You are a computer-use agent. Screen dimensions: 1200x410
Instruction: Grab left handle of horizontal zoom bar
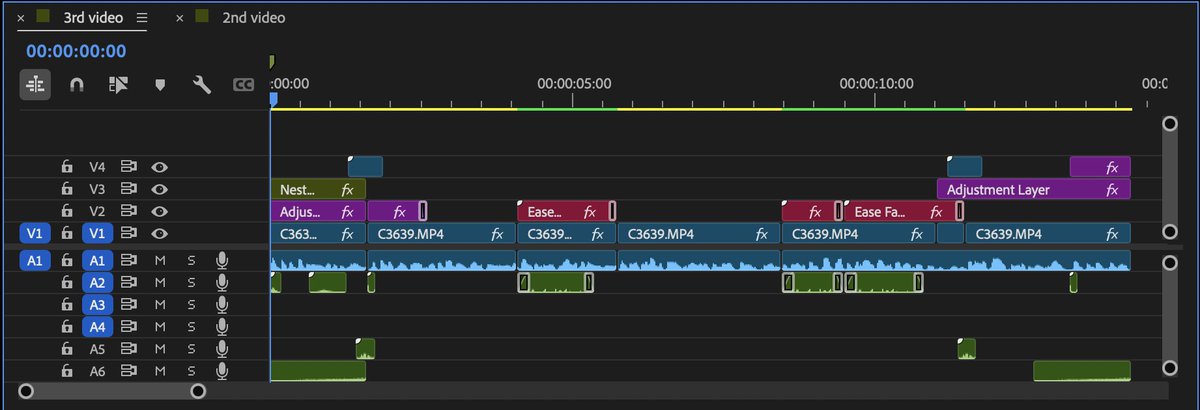[x=27, y=390]
